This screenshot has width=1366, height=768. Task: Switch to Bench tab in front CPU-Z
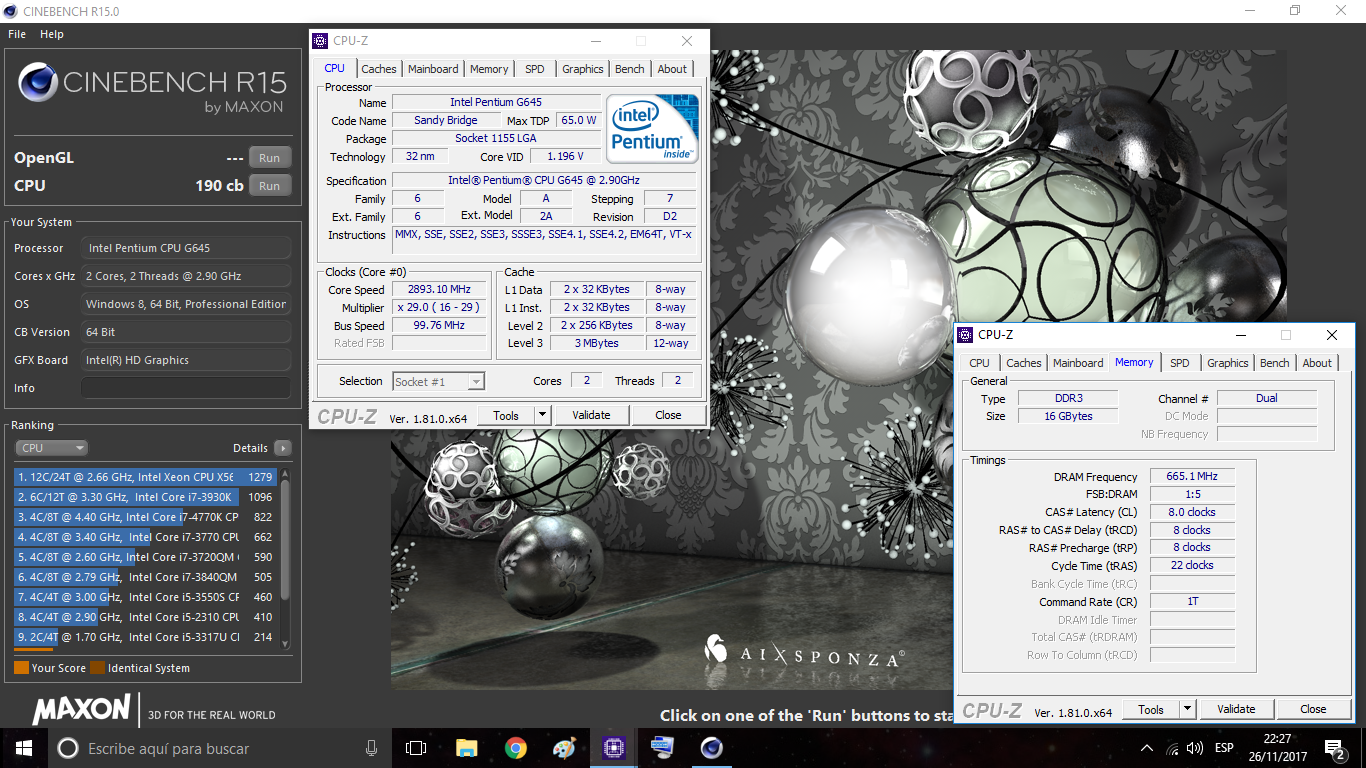pyautogui.click(x=630, y=69)
